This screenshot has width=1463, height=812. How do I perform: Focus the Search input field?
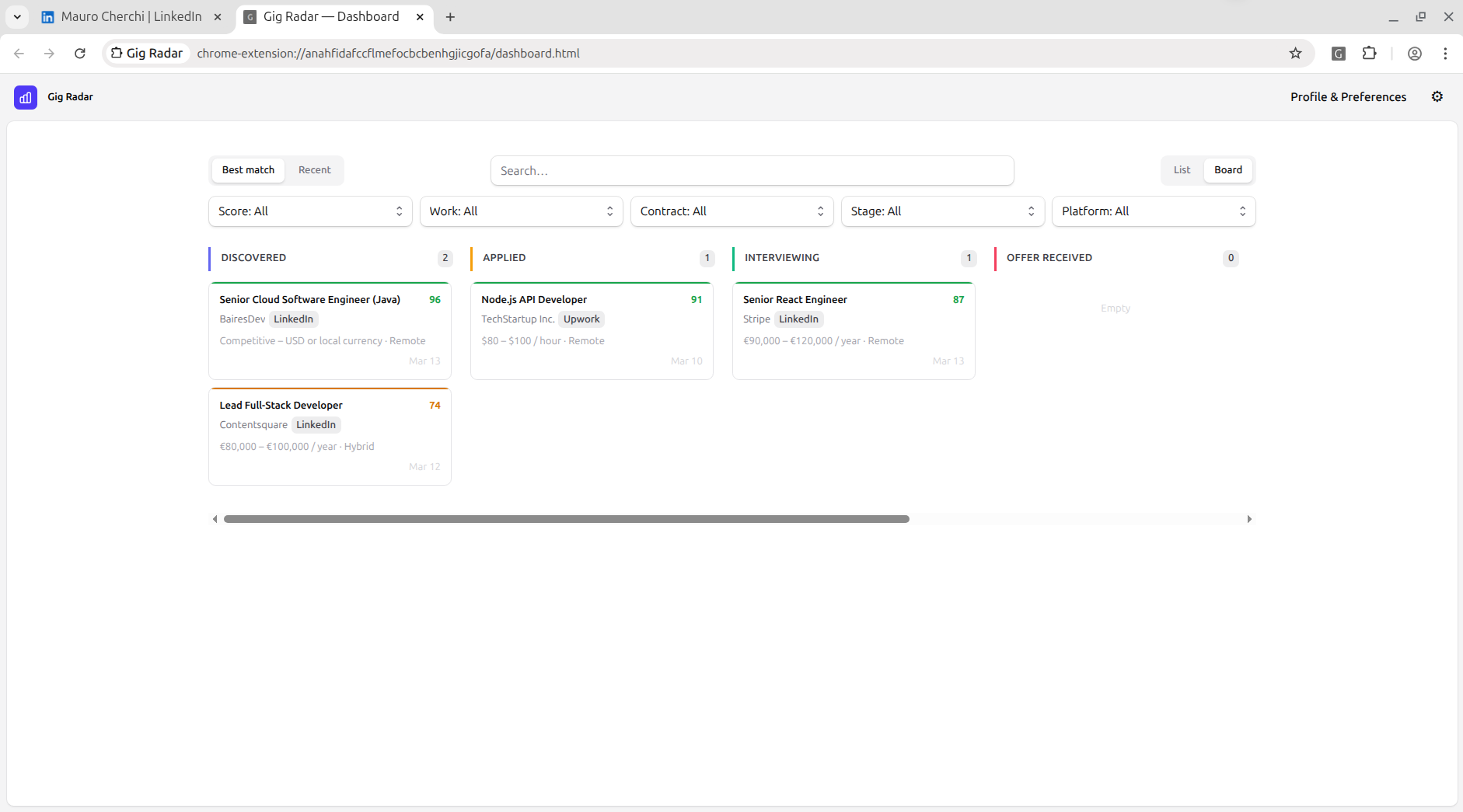point(752,171)
